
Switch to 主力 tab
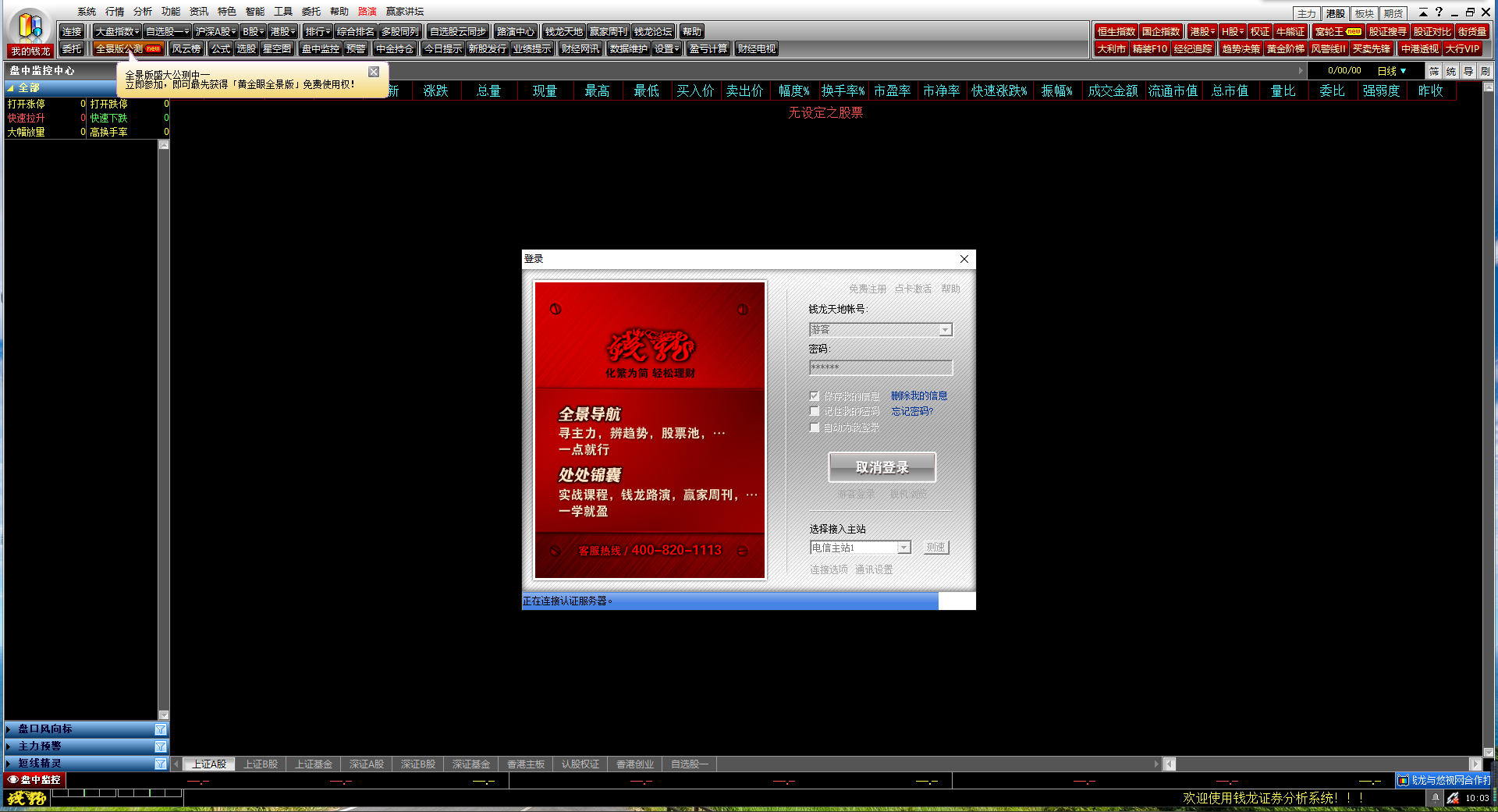[x=1307, y=13]
